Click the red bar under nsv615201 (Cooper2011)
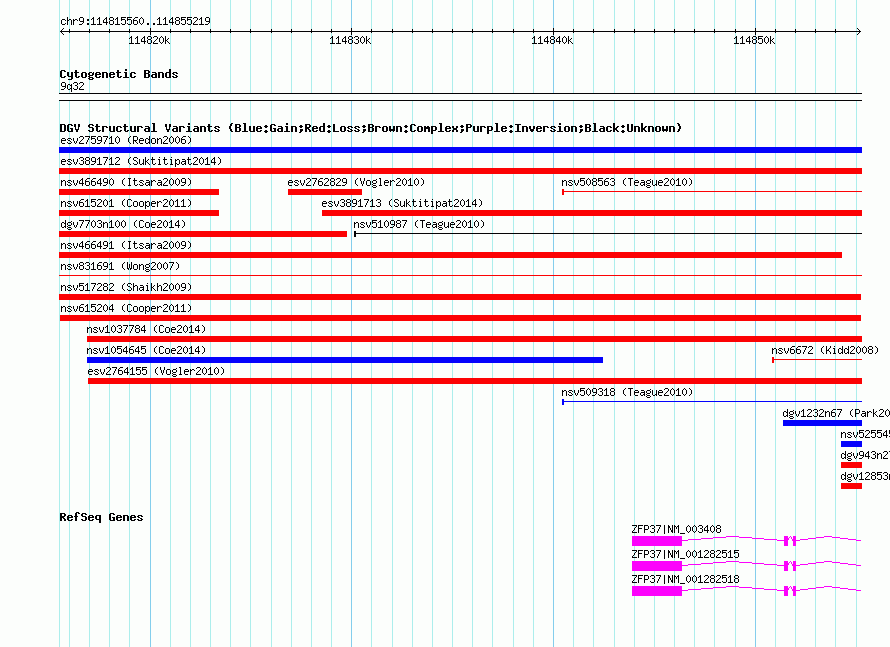 tap(139, 213)
